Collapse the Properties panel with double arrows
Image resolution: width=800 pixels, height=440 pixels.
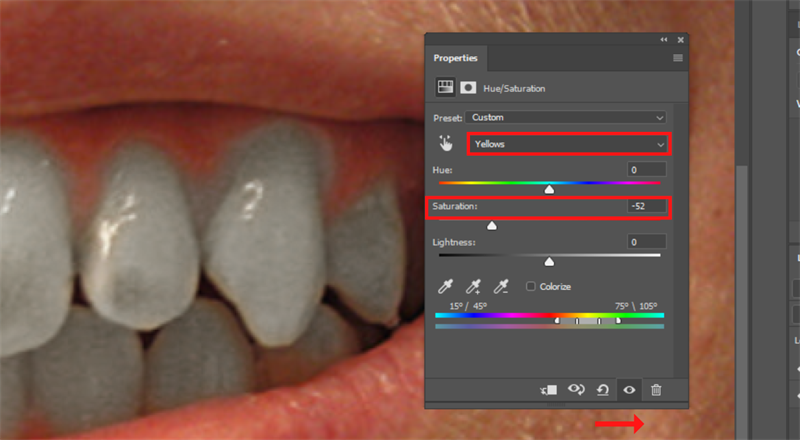click(x=664, y=40)
